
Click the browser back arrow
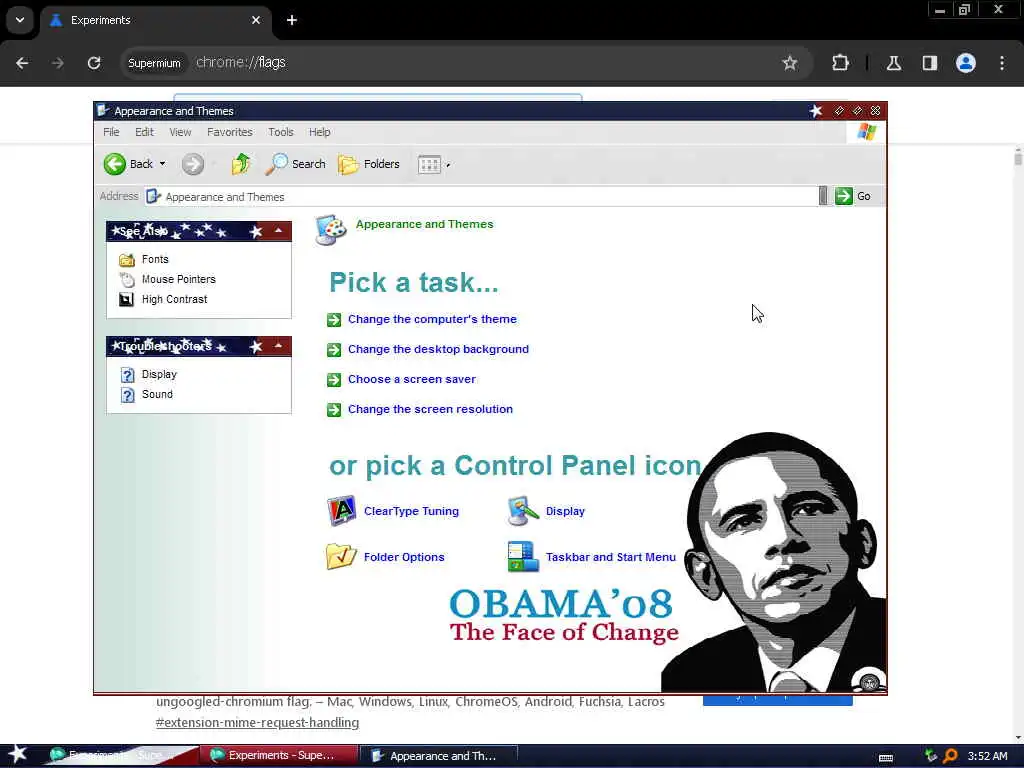click(x=22, y=63)
